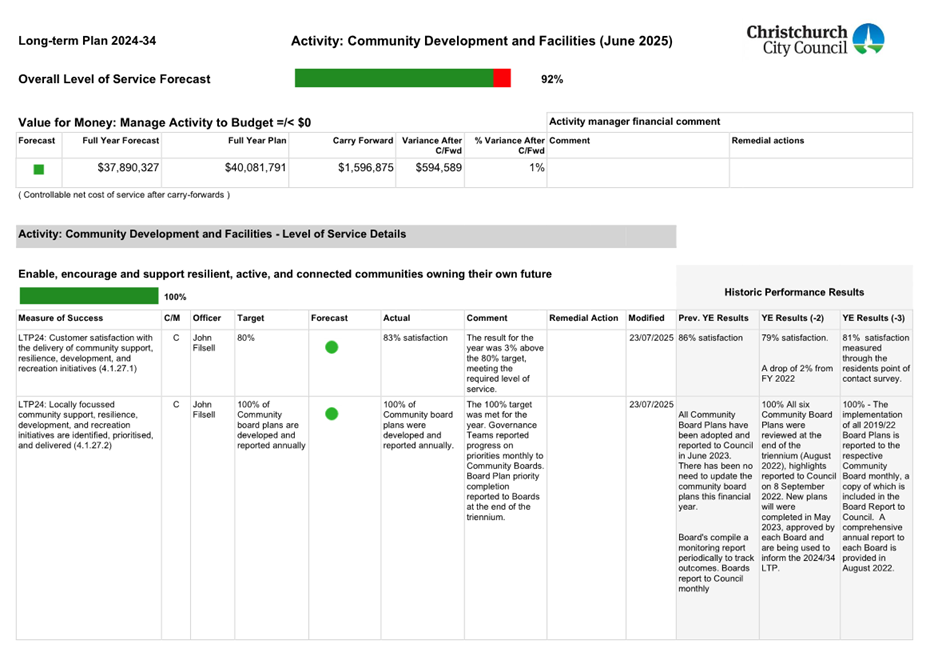Collapse the Historic Performance Results panel
The height and width of the screenshot is (661, 934).
(x=794, y=290)
